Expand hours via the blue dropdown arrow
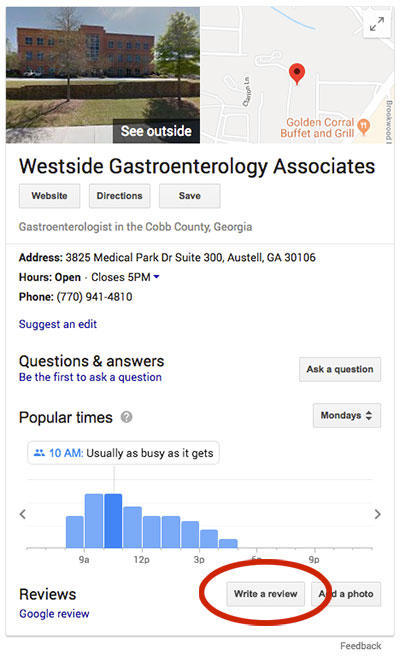400x656 pixels. coord(156,277)
